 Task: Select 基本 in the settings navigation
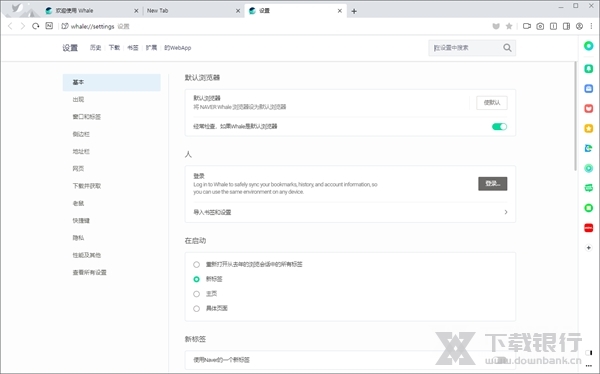(x=111, y=82)
